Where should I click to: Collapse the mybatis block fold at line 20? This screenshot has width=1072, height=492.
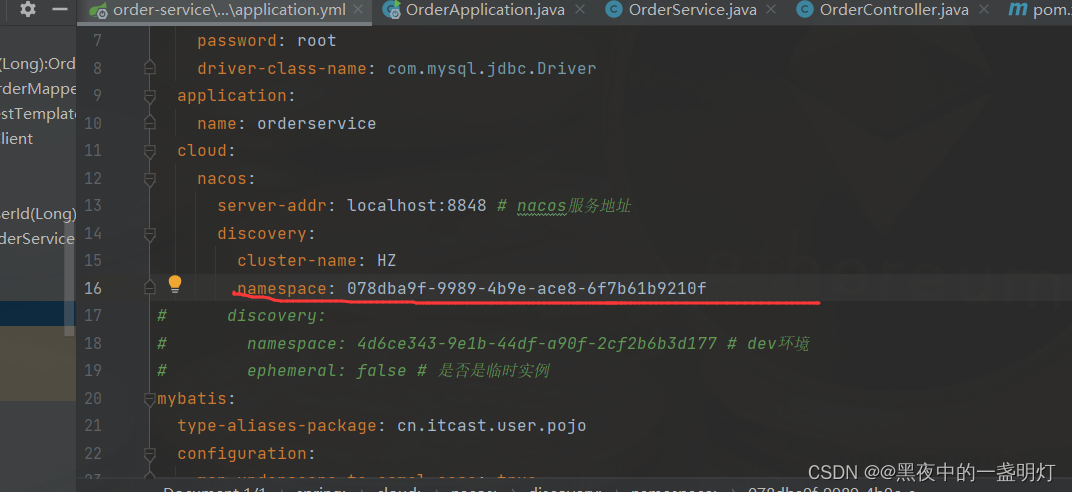(150, 398)
